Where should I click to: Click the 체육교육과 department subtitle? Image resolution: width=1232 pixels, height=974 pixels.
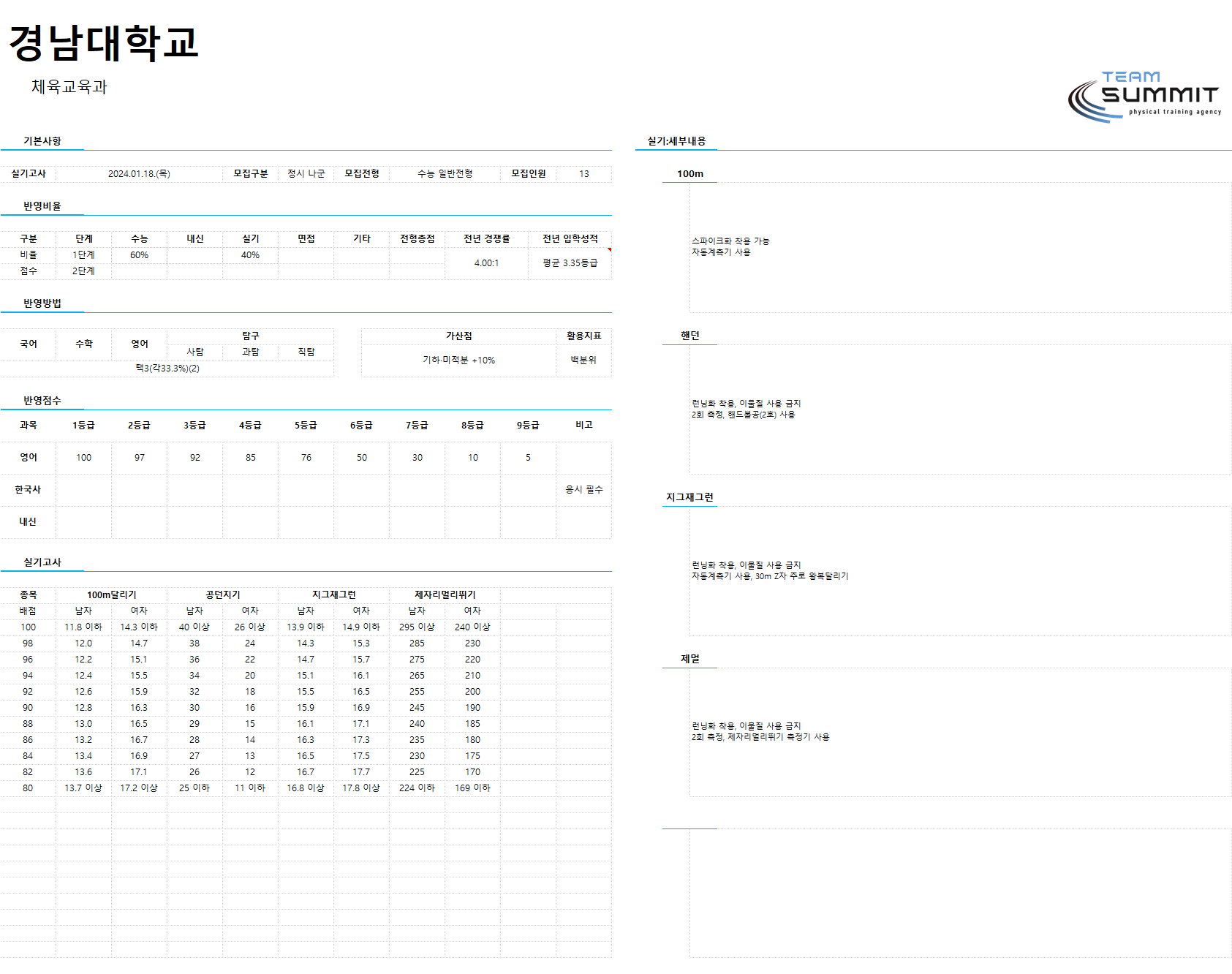coord(69,87)
